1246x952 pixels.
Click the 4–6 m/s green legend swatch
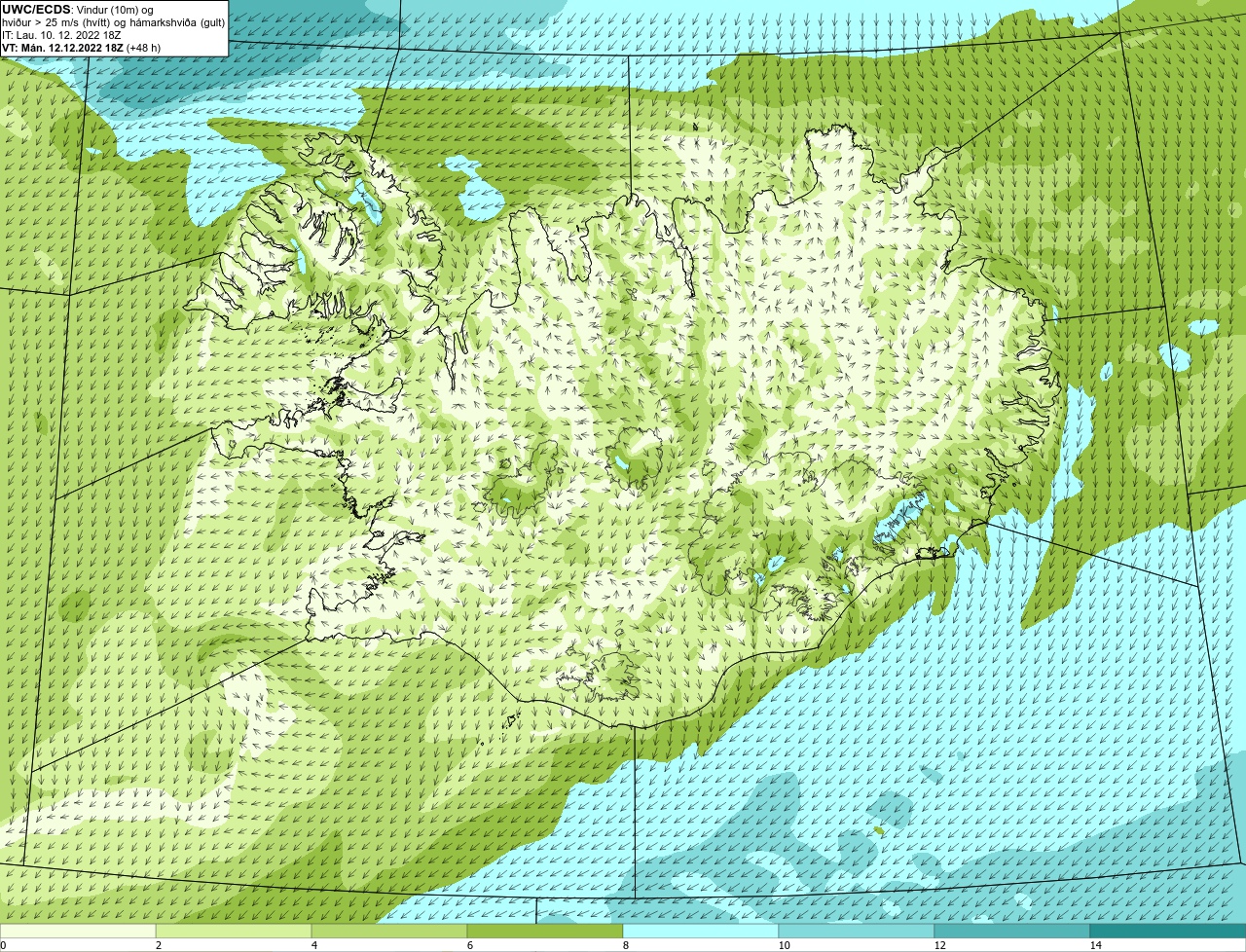point(389,931)
